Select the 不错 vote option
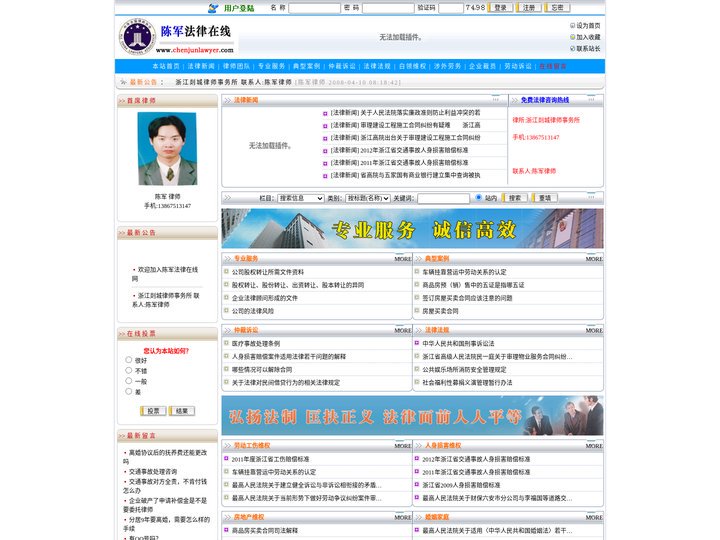This screenshot has height=540, width=720. (129, 370)
